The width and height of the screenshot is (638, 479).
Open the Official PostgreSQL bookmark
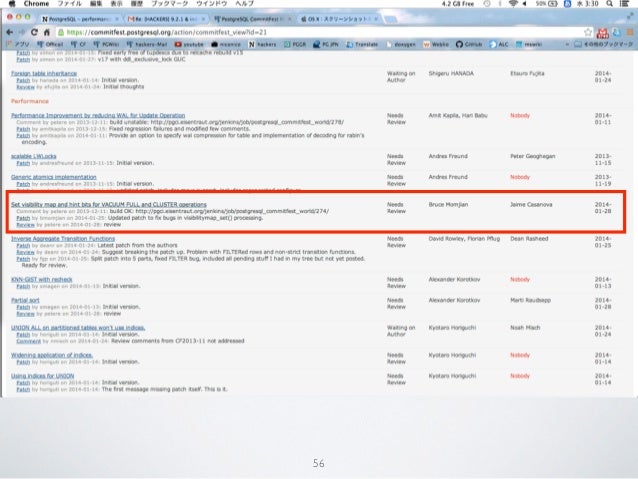[50, 44]
